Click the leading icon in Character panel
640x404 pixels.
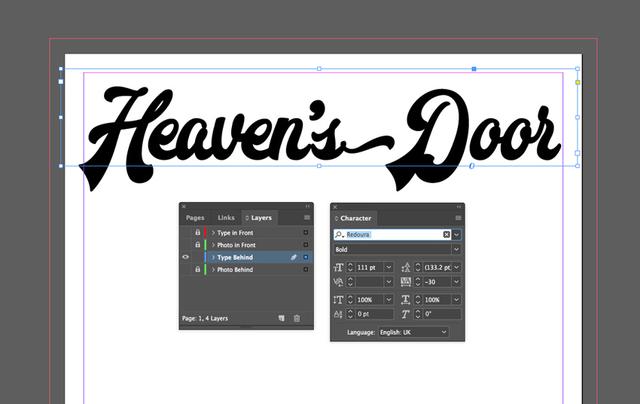(406, 267)
